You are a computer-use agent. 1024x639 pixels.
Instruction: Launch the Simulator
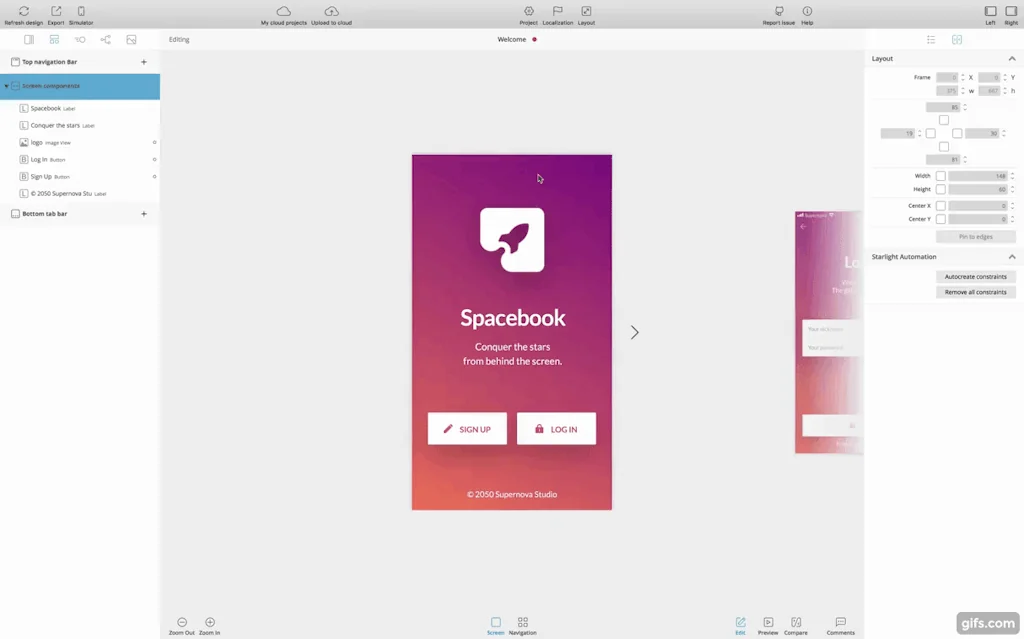point(81,11)
